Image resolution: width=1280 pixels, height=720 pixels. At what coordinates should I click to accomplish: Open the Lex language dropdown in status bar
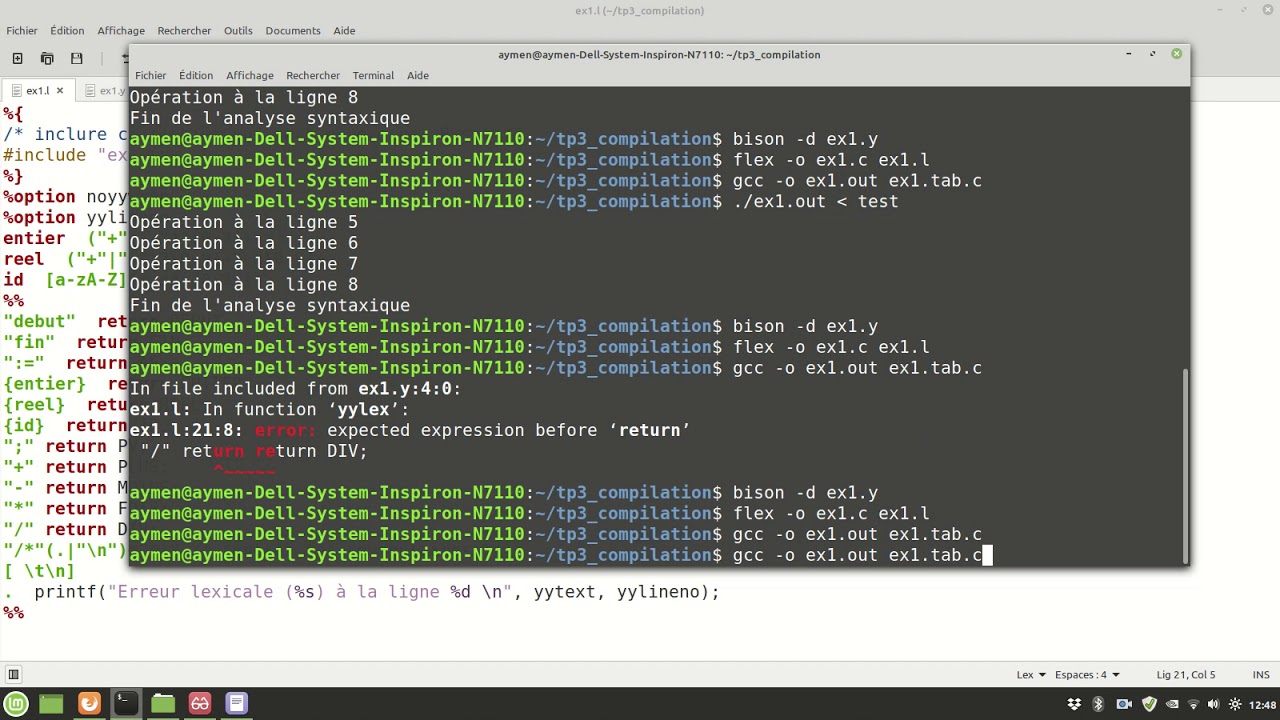coord(1031,675)
